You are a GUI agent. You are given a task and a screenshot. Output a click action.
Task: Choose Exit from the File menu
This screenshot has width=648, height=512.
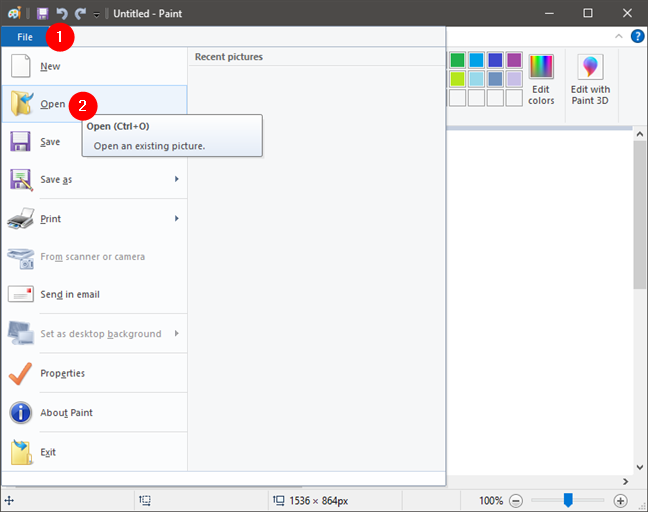pos(94,452)
